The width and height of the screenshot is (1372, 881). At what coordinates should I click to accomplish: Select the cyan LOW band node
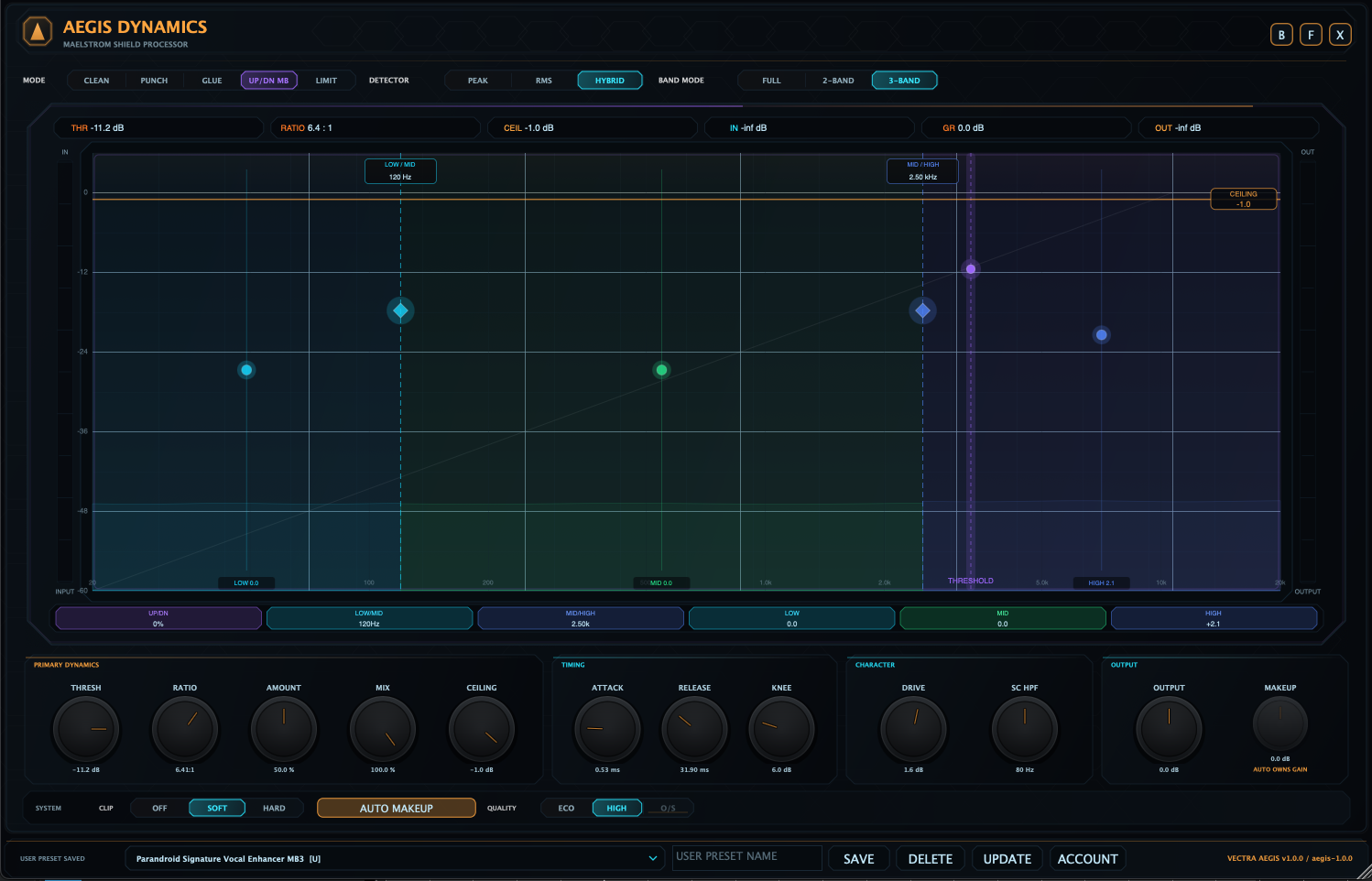[x=246, y=370]
